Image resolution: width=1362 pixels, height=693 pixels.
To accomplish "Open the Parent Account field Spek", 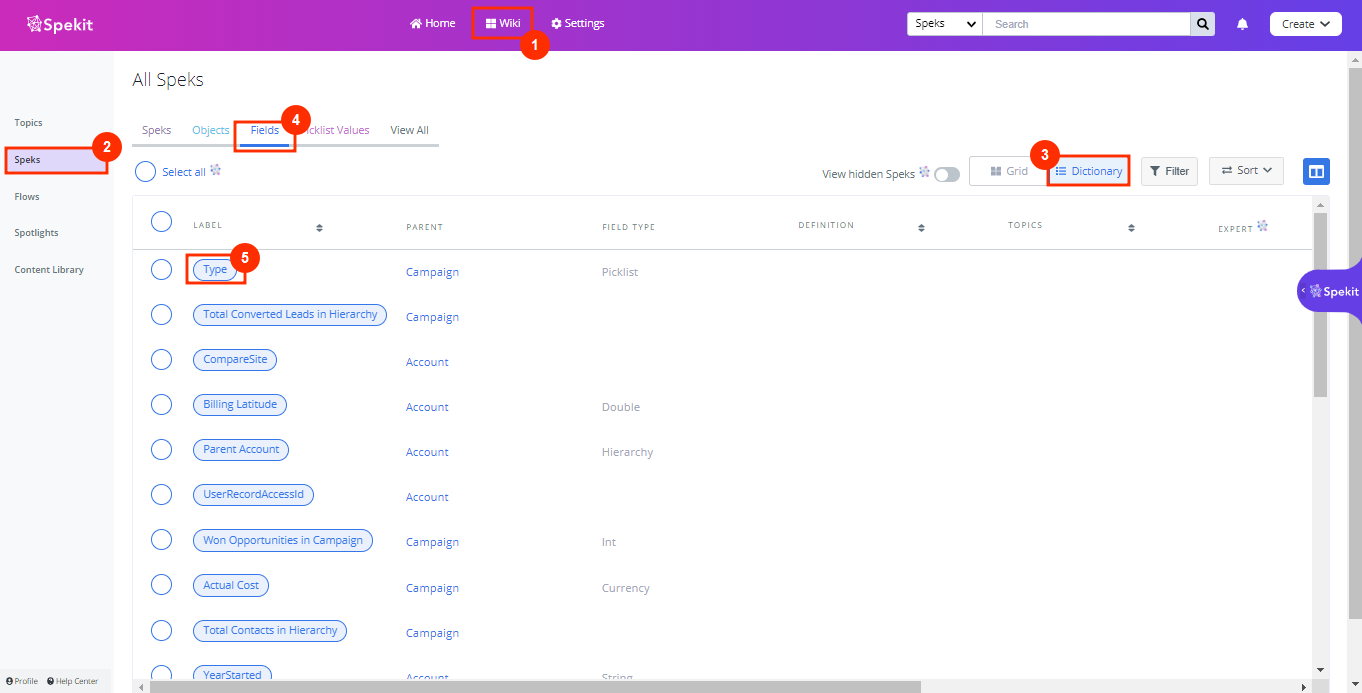I will tap(241, 450).
